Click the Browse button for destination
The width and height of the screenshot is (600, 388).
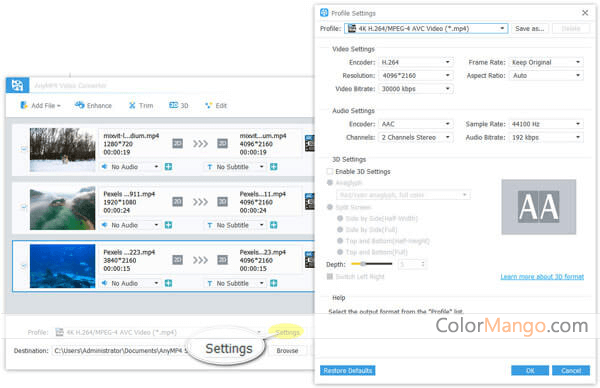click(287, 351)
